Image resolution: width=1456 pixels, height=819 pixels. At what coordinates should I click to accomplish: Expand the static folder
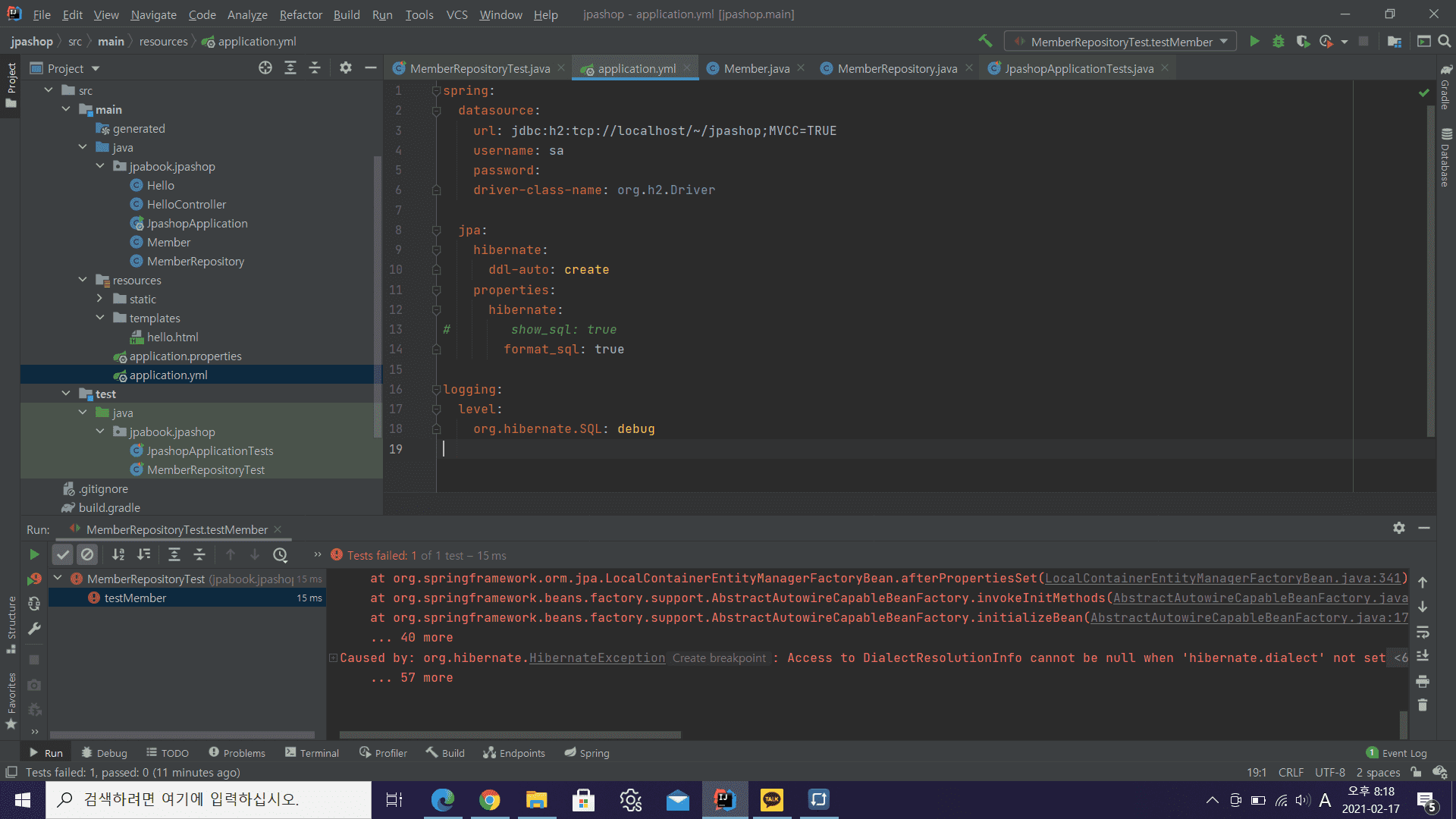(x=100, y=299)
